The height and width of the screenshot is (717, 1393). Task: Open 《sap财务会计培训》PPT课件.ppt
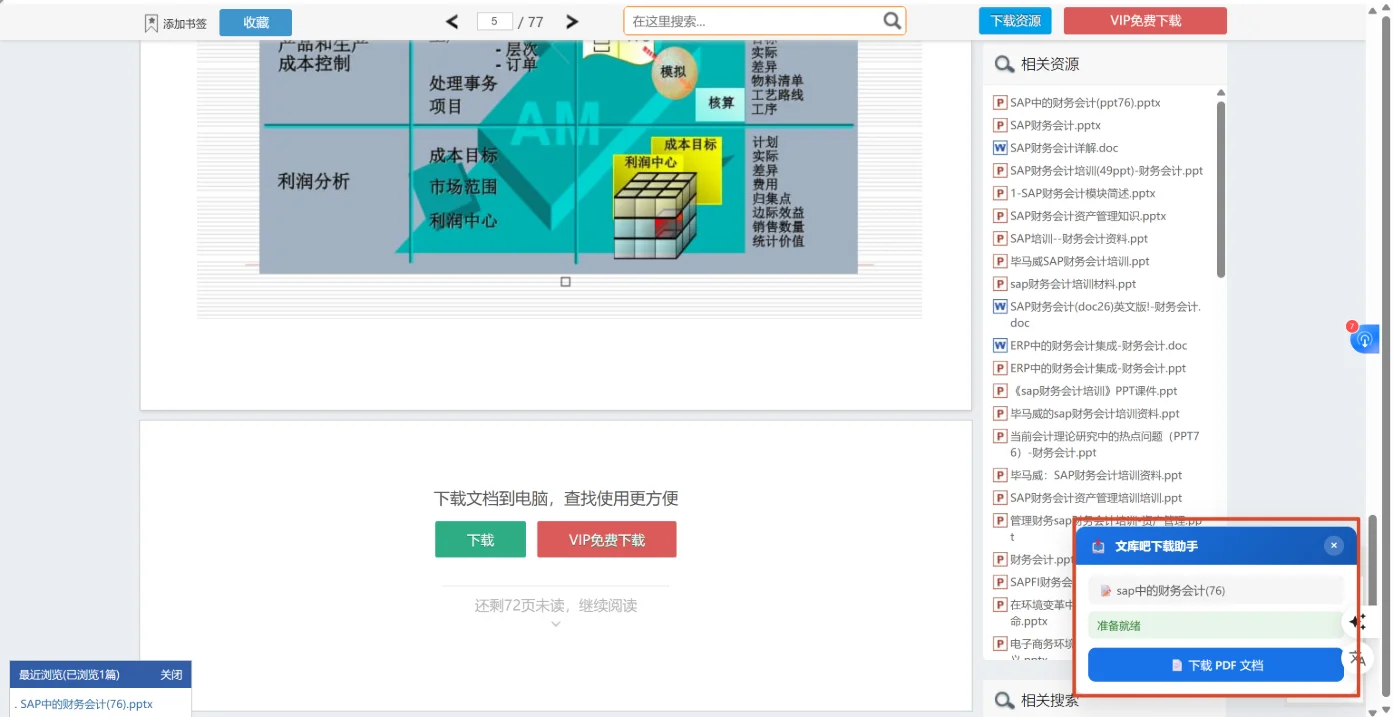pos(1094,391)
